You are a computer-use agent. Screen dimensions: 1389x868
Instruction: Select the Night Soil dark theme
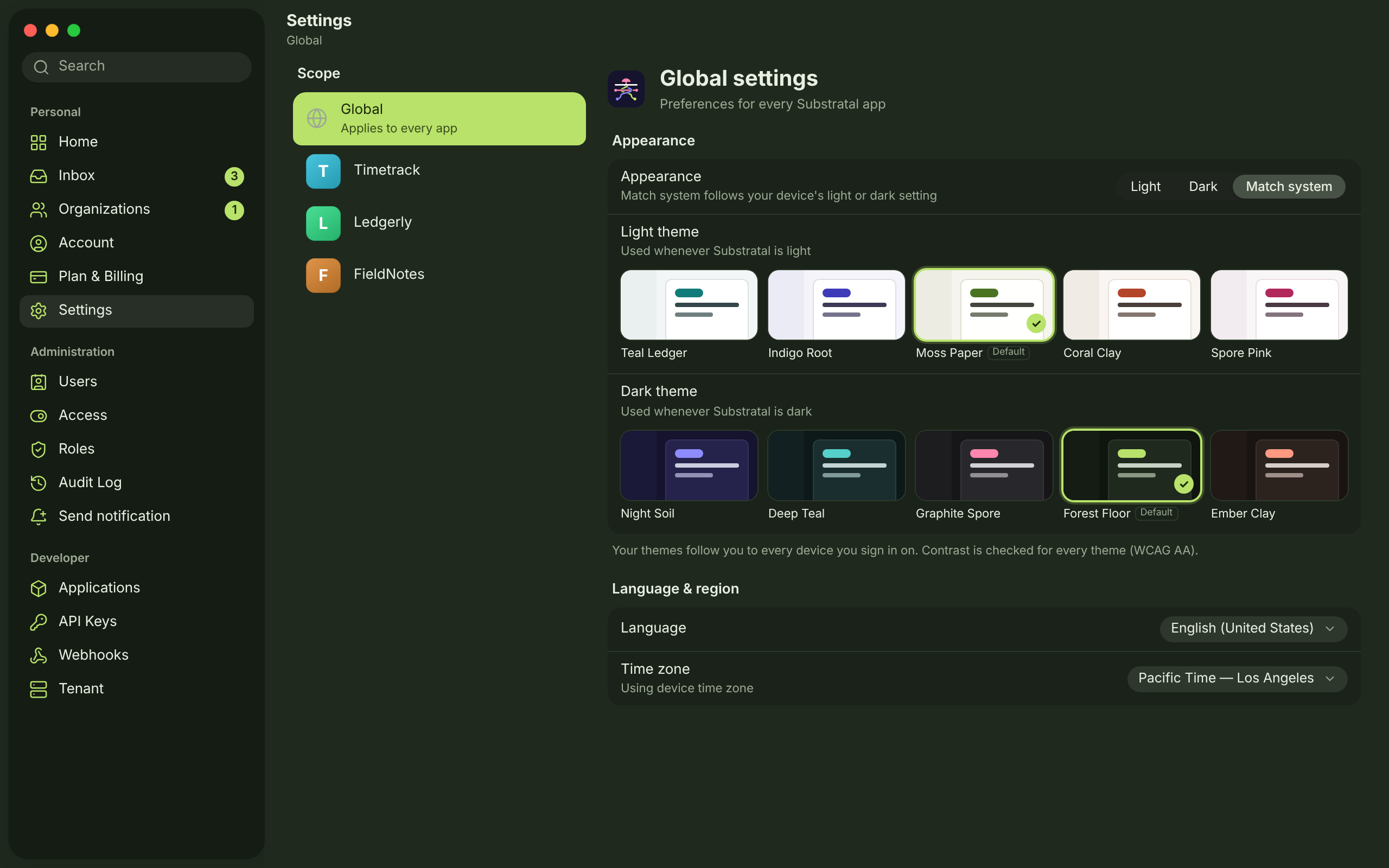689,465
